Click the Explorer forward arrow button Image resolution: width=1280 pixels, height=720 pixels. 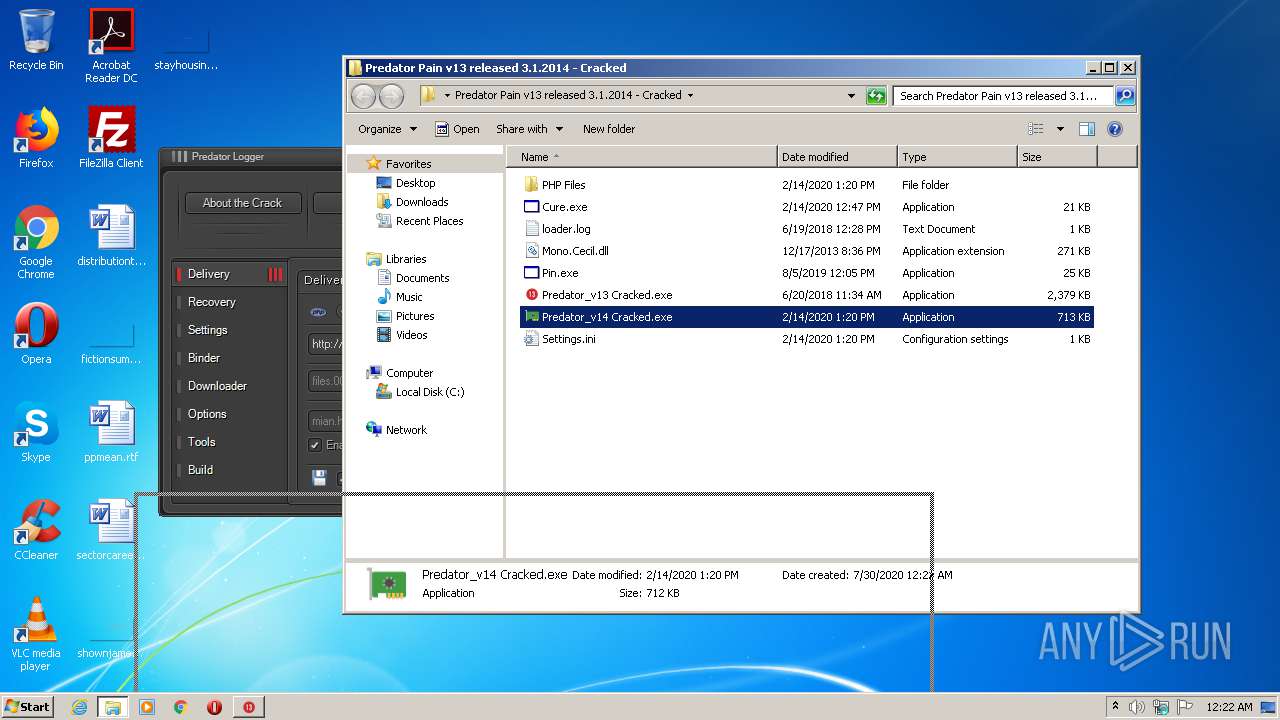(x=391, y=96)
